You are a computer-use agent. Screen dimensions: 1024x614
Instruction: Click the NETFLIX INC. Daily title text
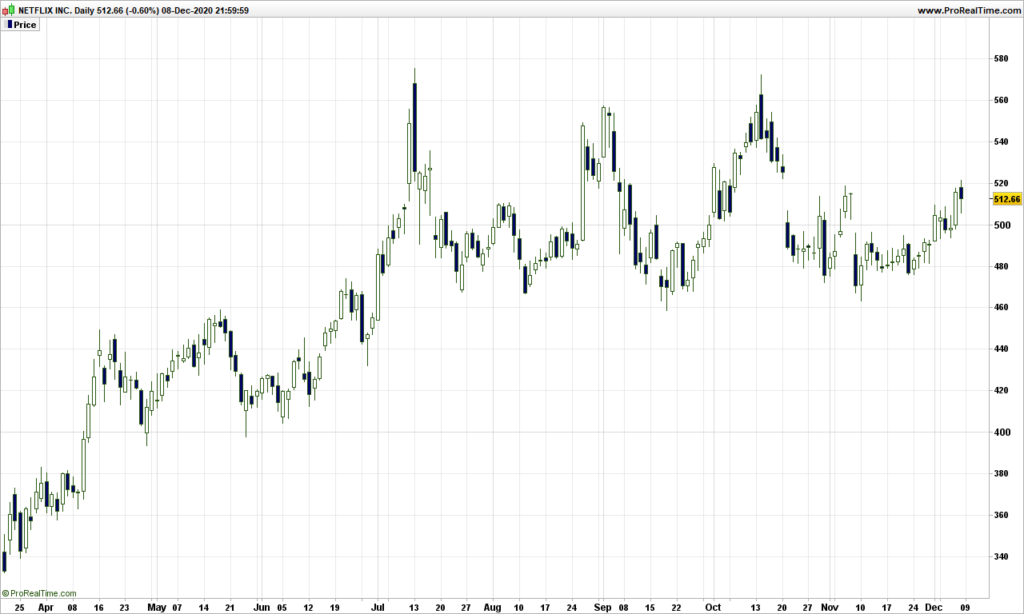point(56,10)
